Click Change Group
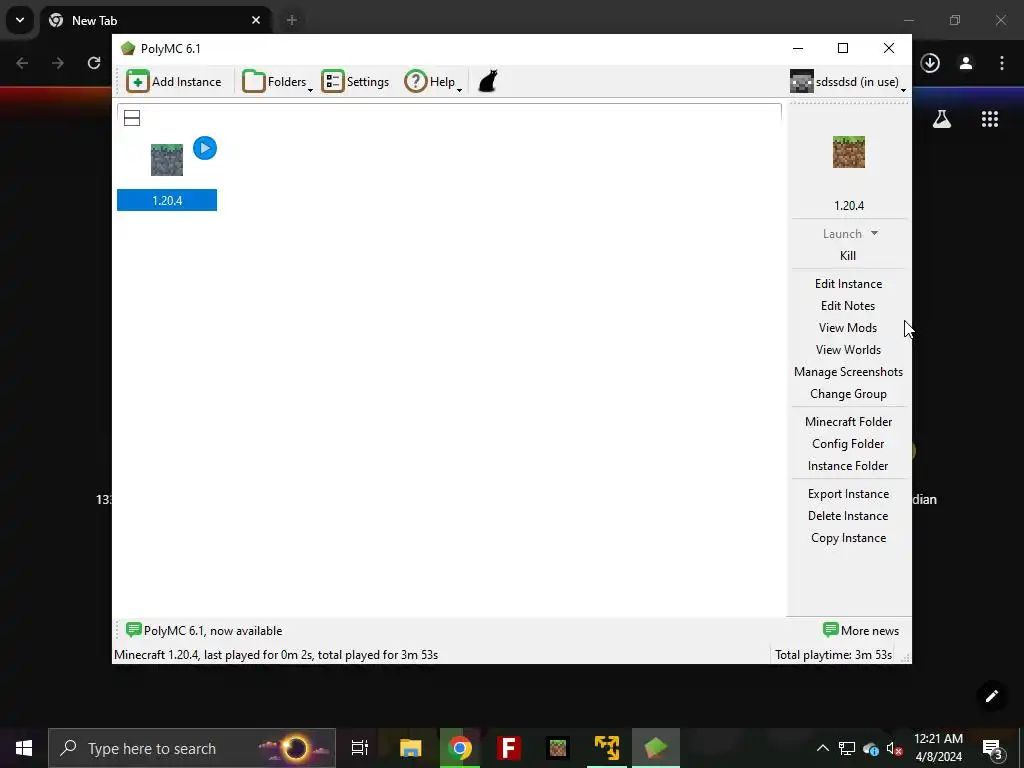The width and height of the screenshot is (1024, 768). click(x=848, y=394)
